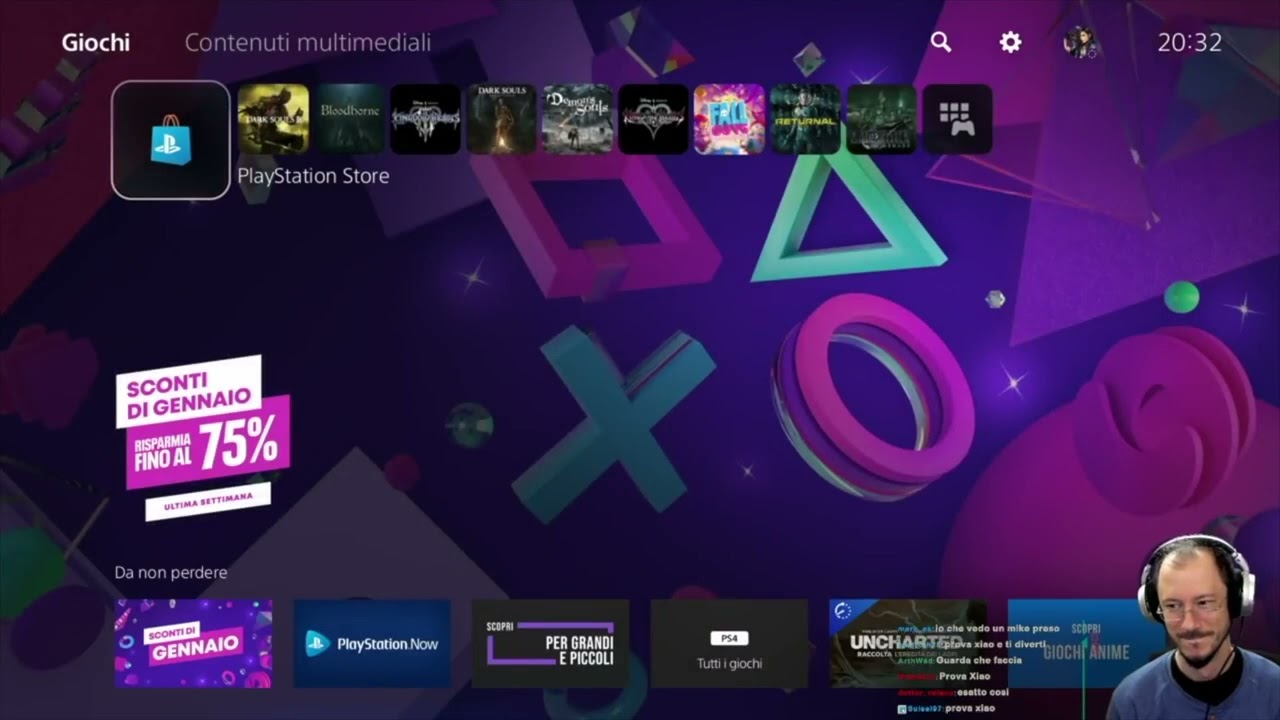Click the PlayStation Store label text

[313, 176]
